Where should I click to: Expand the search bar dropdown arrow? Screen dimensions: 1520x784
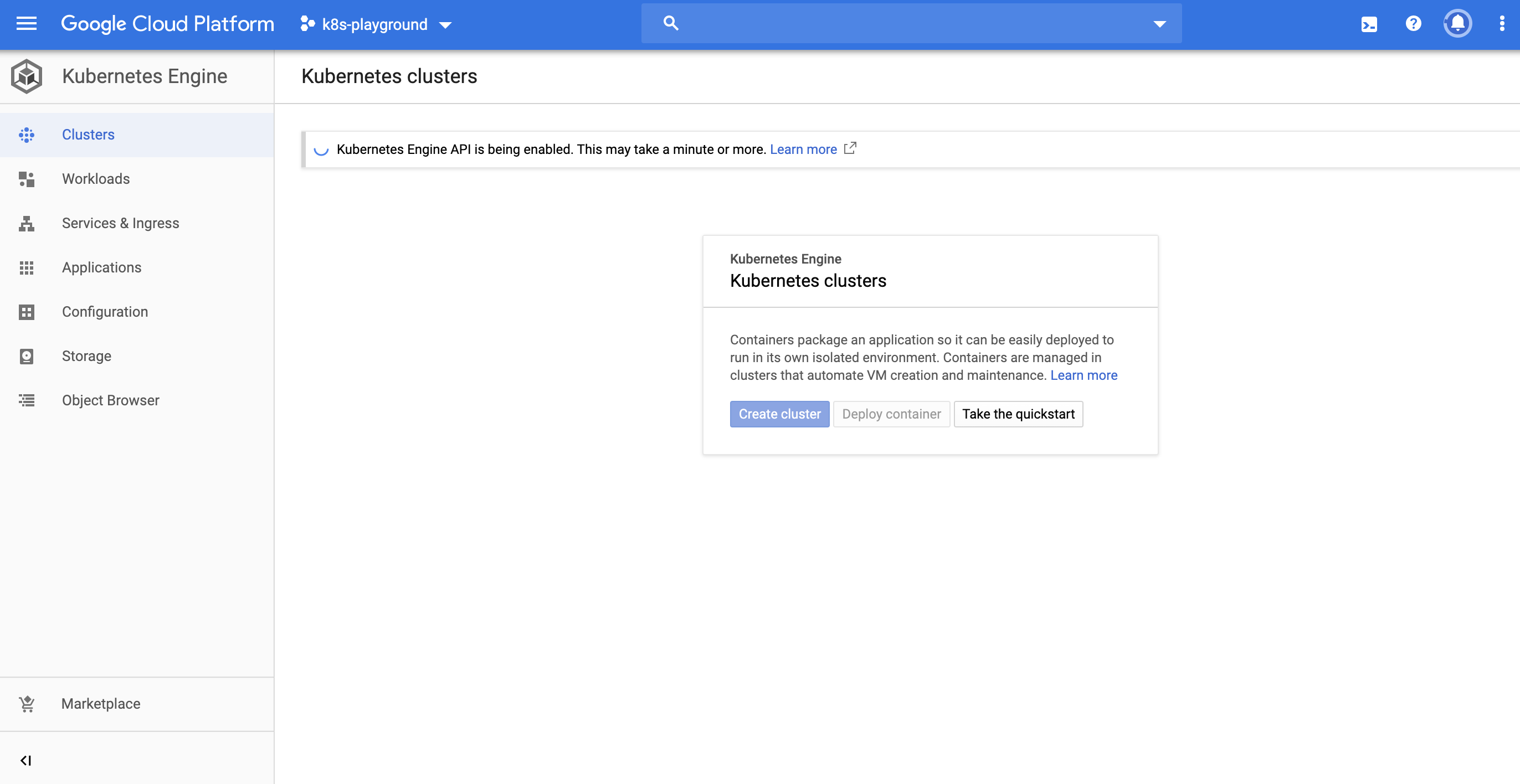(1159, 24)
